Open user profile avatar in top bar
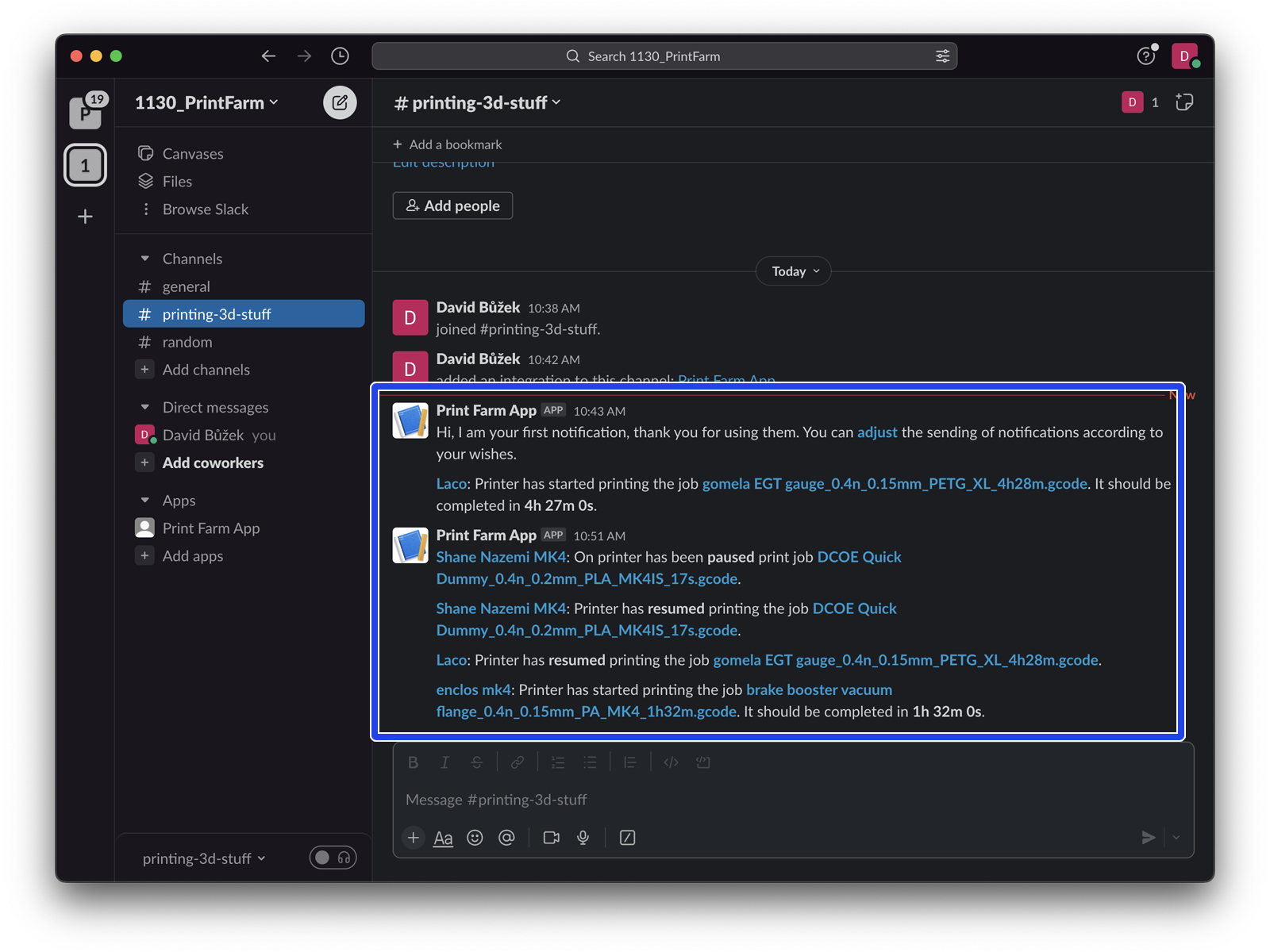 pyautogui.click(x=1184, y=56)
